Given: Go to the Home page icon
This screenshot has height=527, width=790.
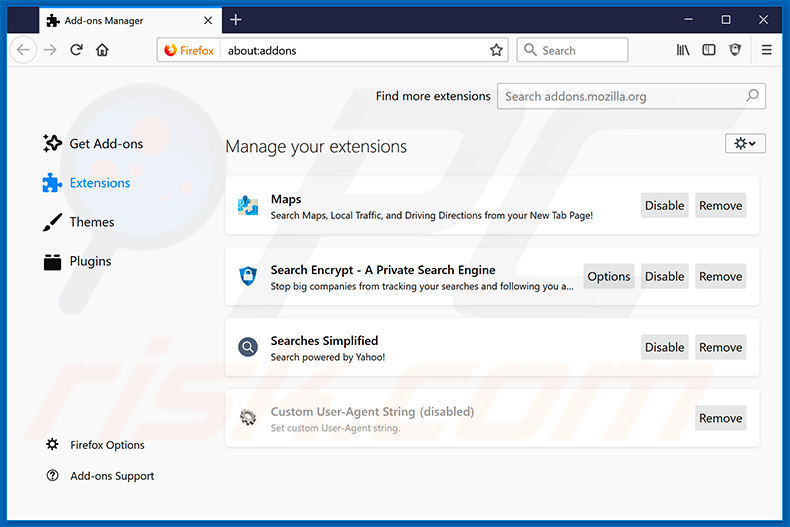Looking at the screenshot, I should coord(102,50).
